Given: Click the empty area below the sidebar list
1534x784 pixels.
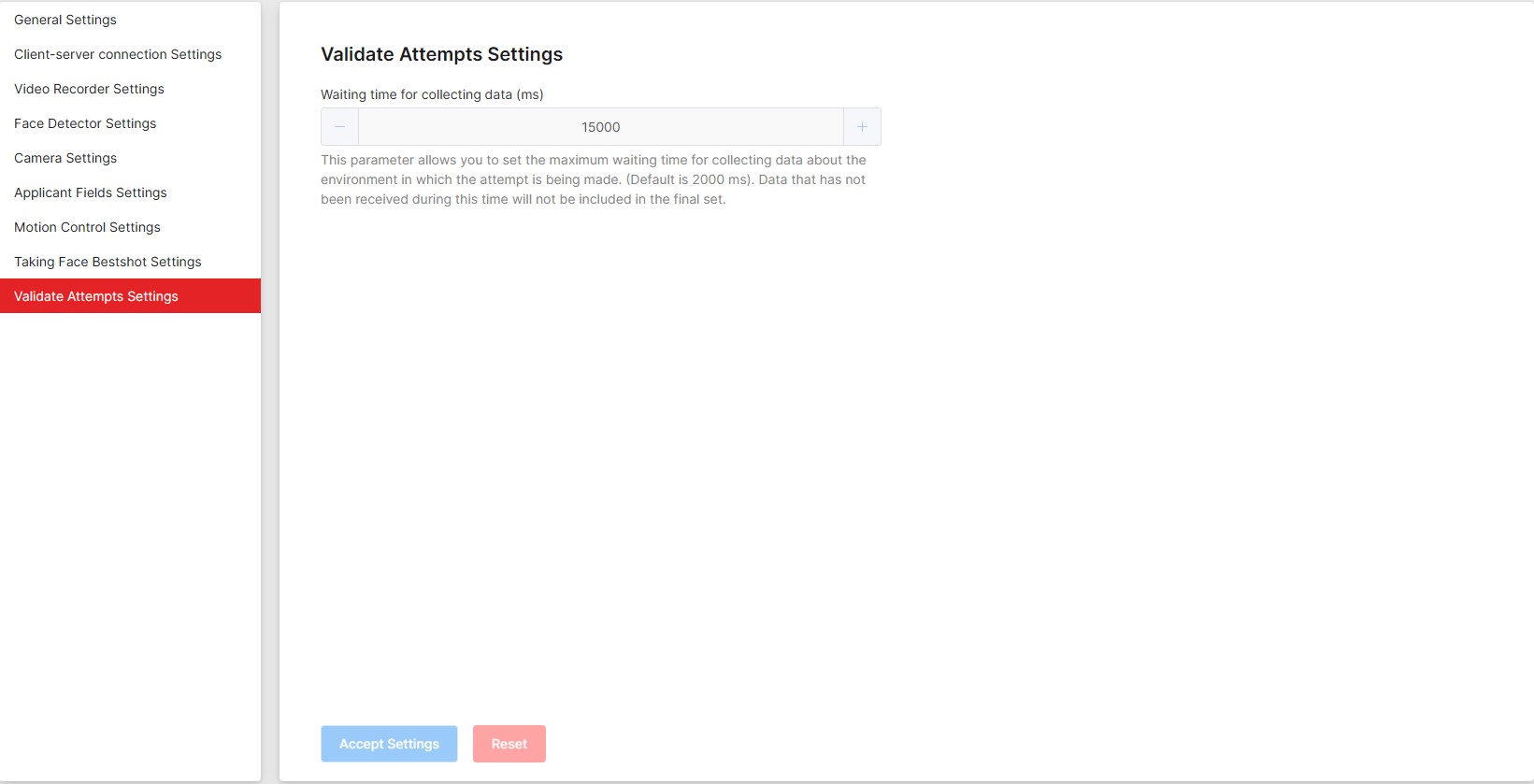Looking at the screenshot, I should coord(130,542).
